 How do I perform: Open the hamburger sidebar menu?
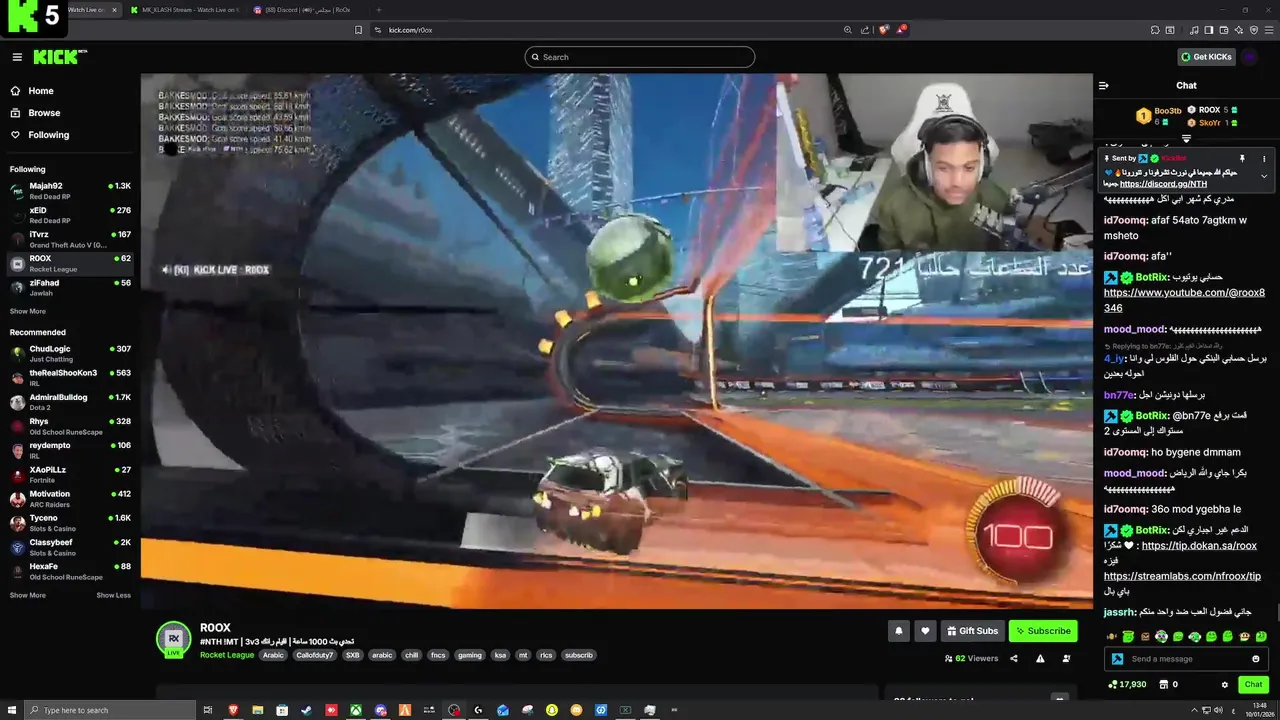tap(17, 57)
